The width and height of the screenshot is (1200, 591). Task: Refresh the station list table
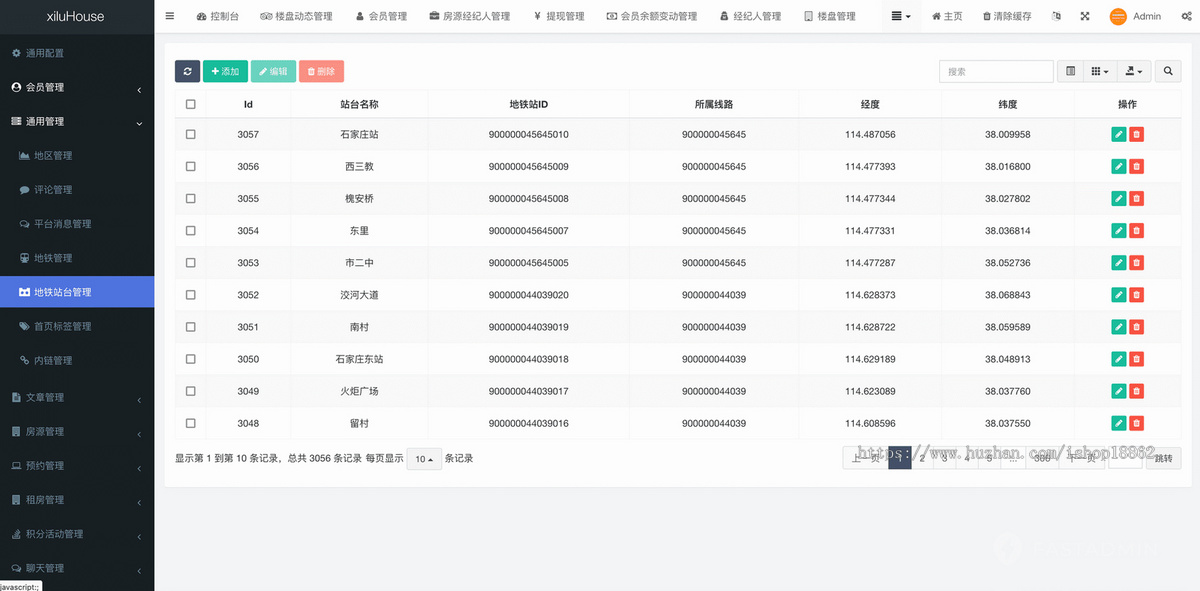(x=187, y=71)
